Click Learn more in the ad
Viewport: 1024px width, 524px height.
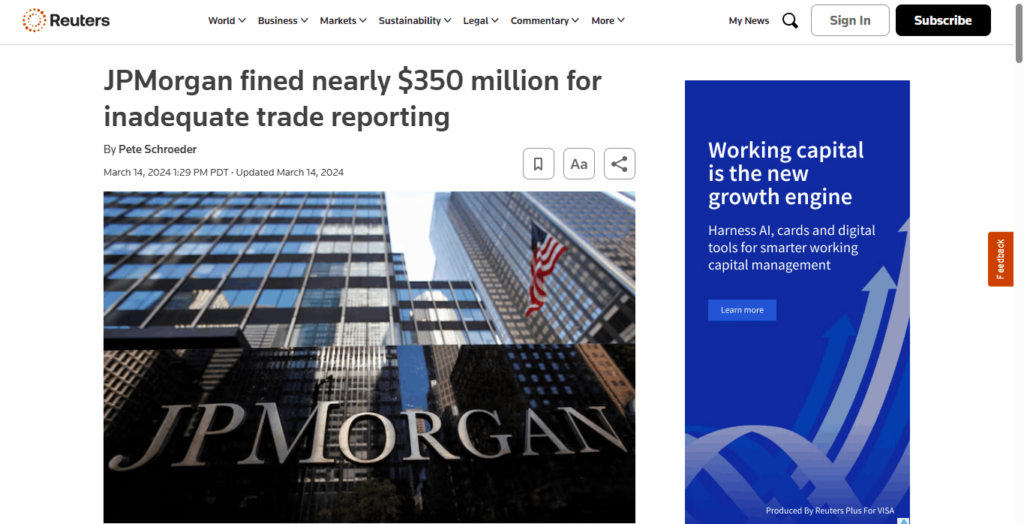pos(742,310)
